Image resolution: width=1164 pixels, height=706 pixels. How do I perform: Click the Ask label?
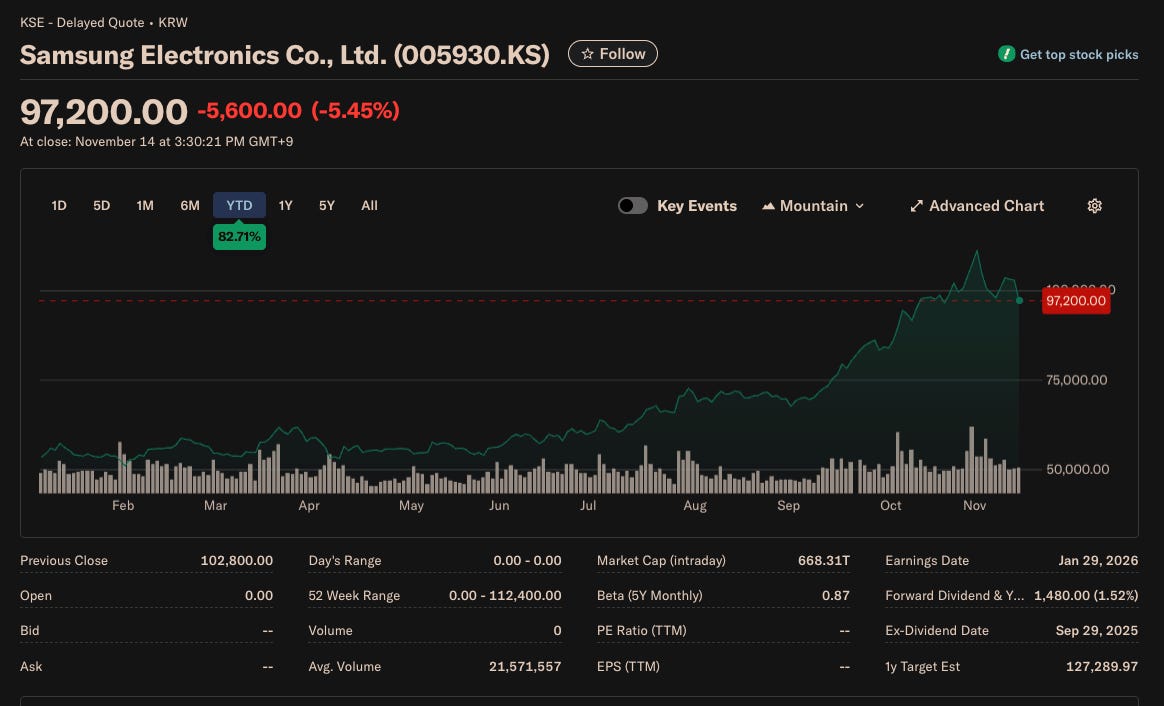coord(31,666)
